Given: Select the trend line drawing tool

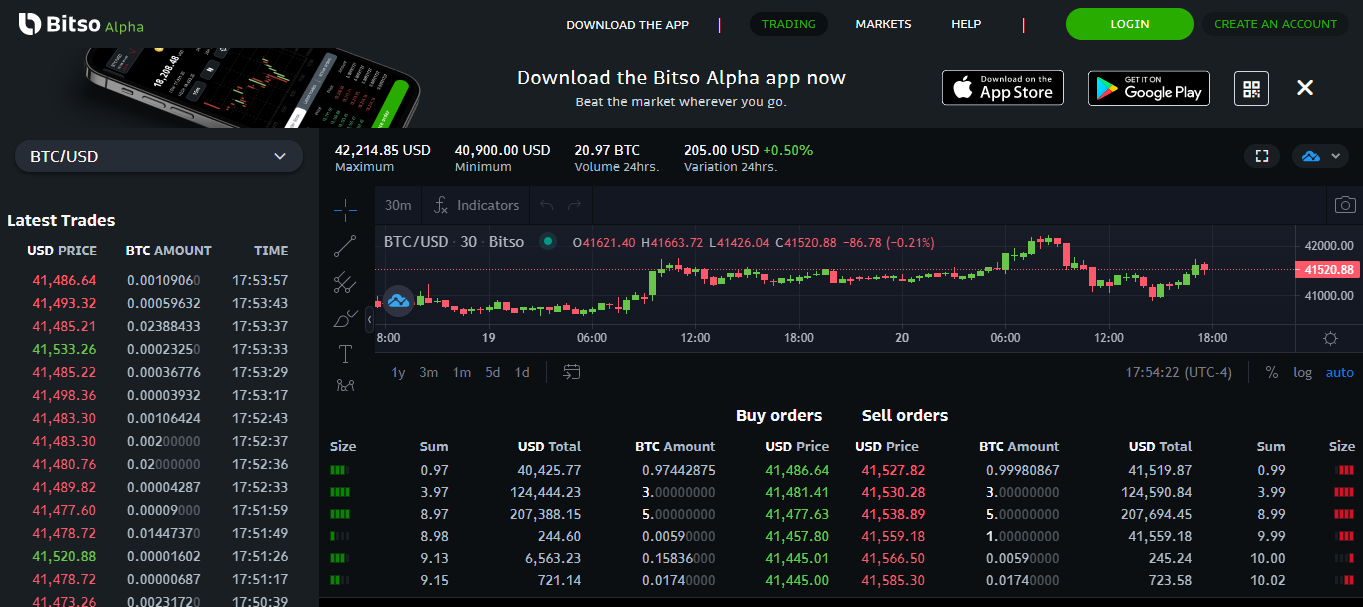Looking at the screenshot, I should click(x=345, y=246).
